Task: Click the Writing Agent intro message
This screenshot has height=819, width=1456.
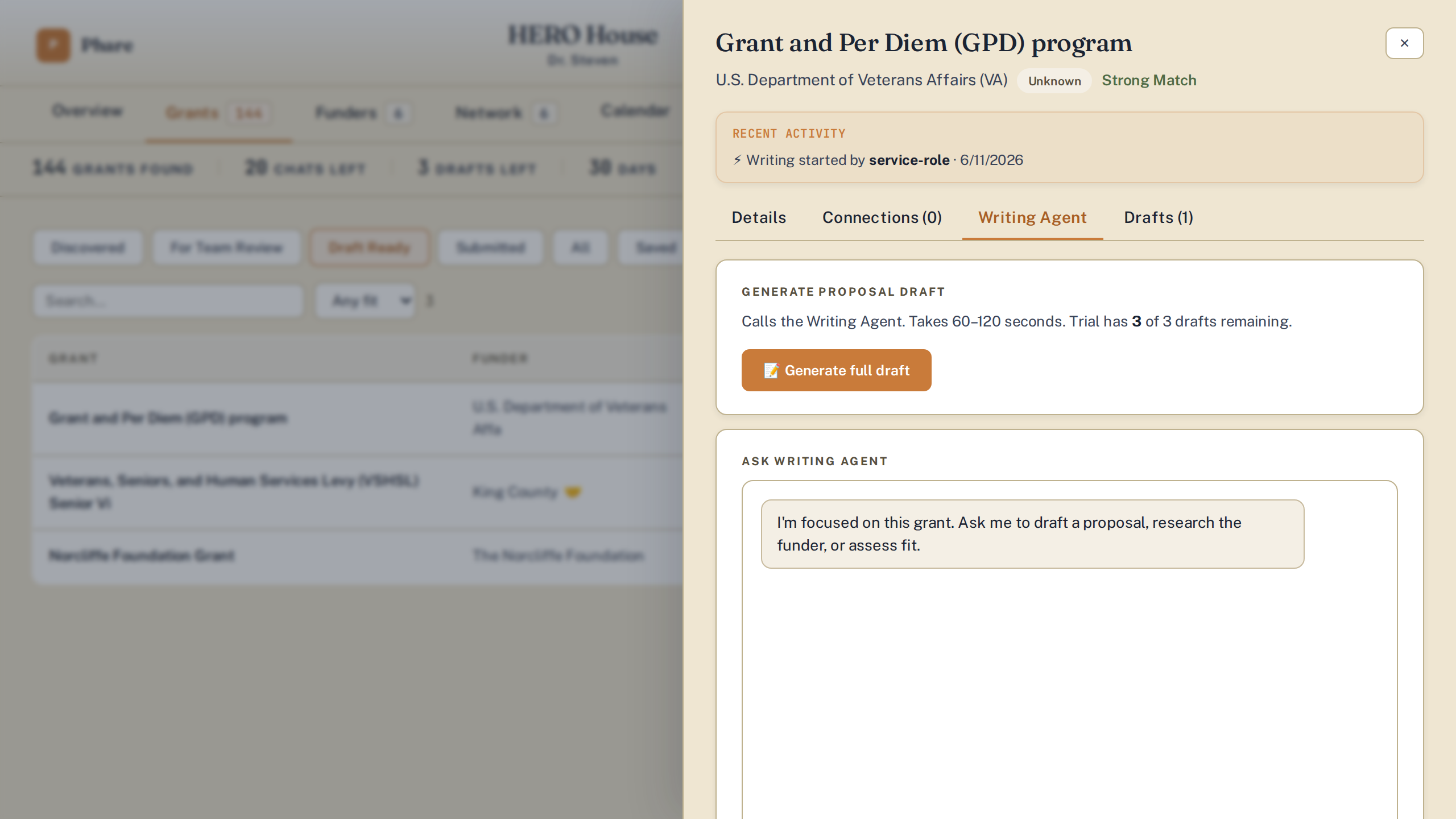Action: (x=1032, y=534)
